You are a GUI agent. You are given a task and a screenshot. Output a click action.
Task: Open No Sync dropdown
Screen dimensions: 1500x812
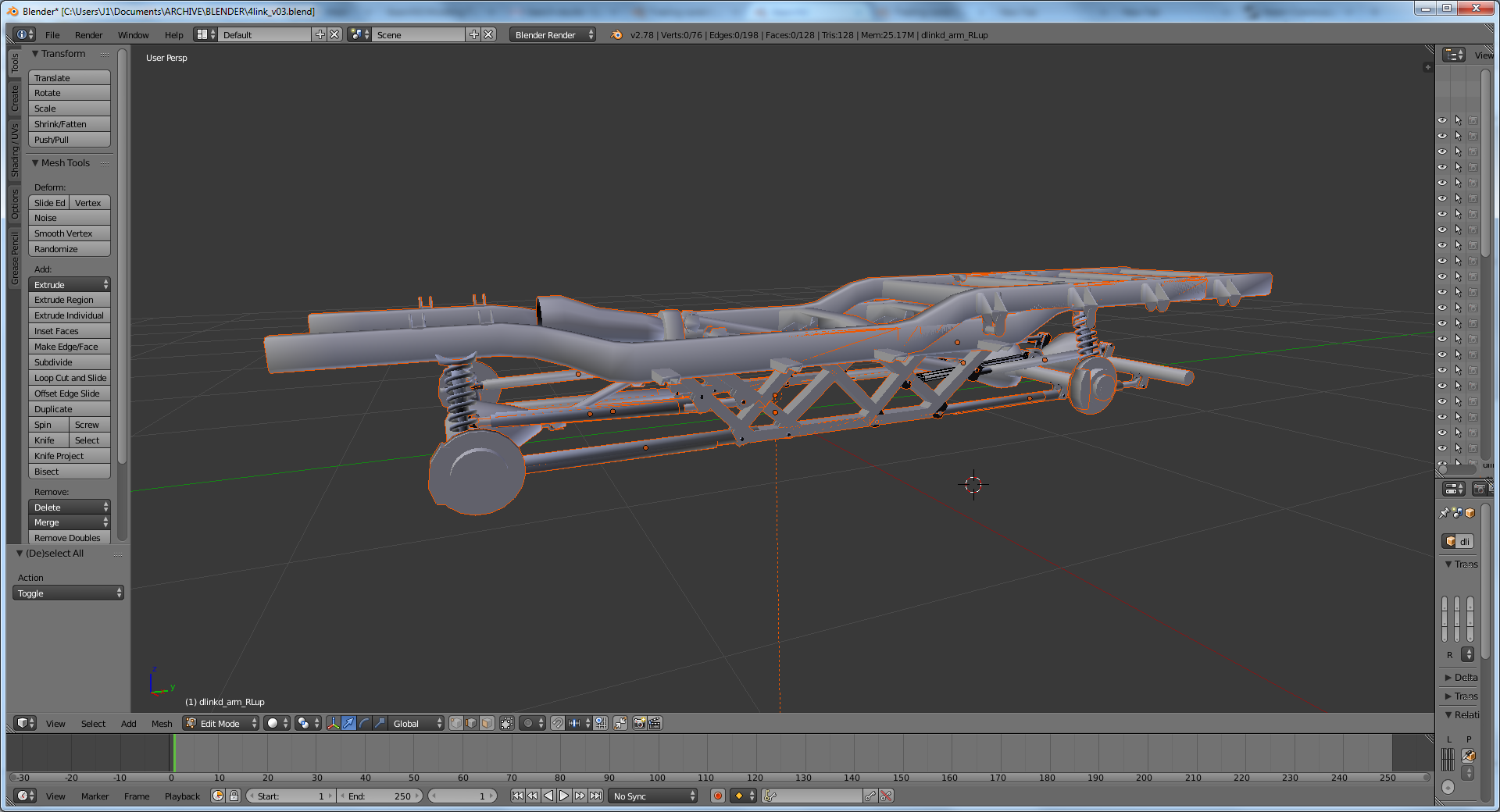coord(653,796)
